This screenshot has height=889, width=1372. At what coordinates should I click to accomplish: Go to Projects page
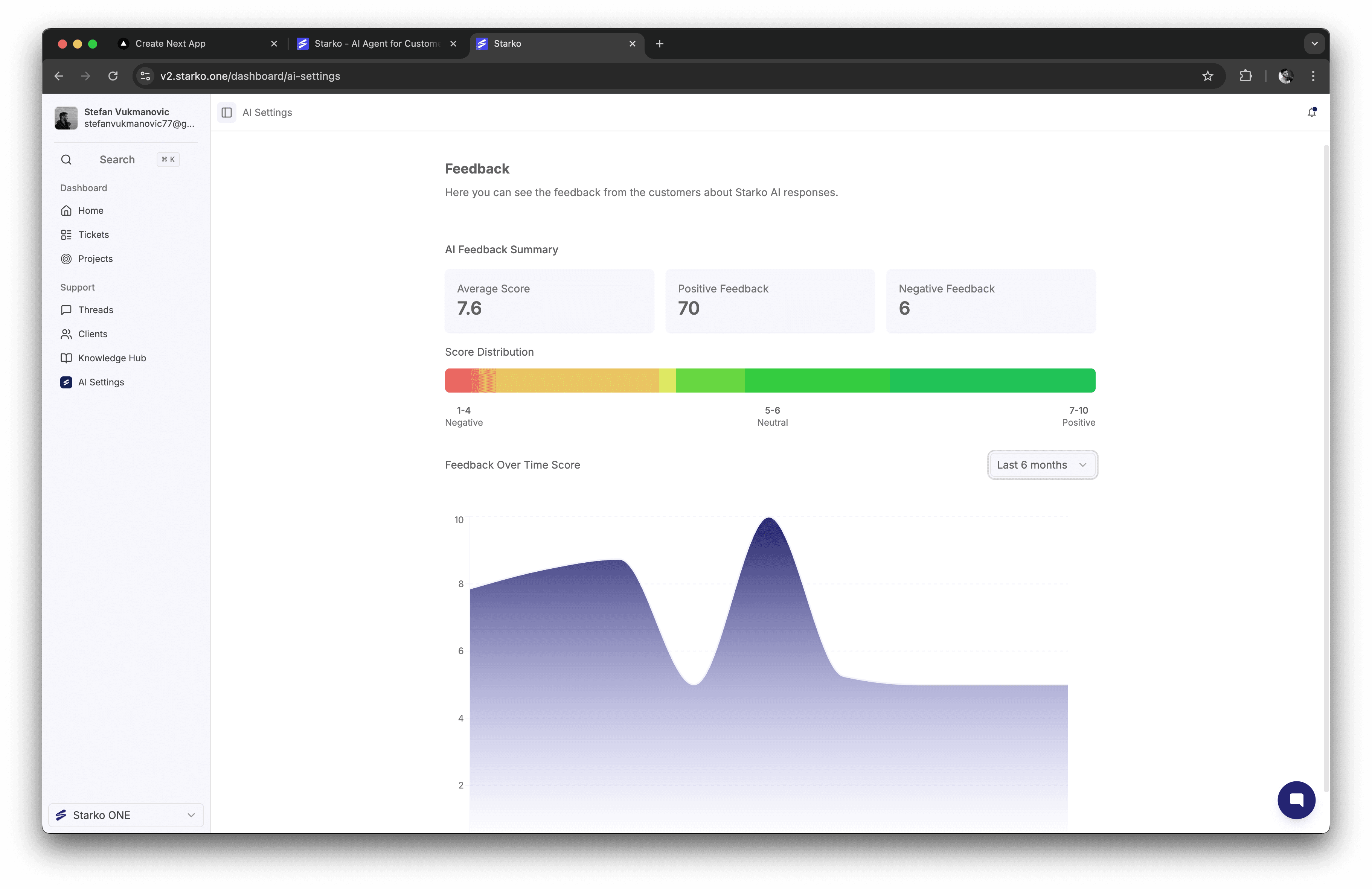pyautogui.click(x=95, y=259)
